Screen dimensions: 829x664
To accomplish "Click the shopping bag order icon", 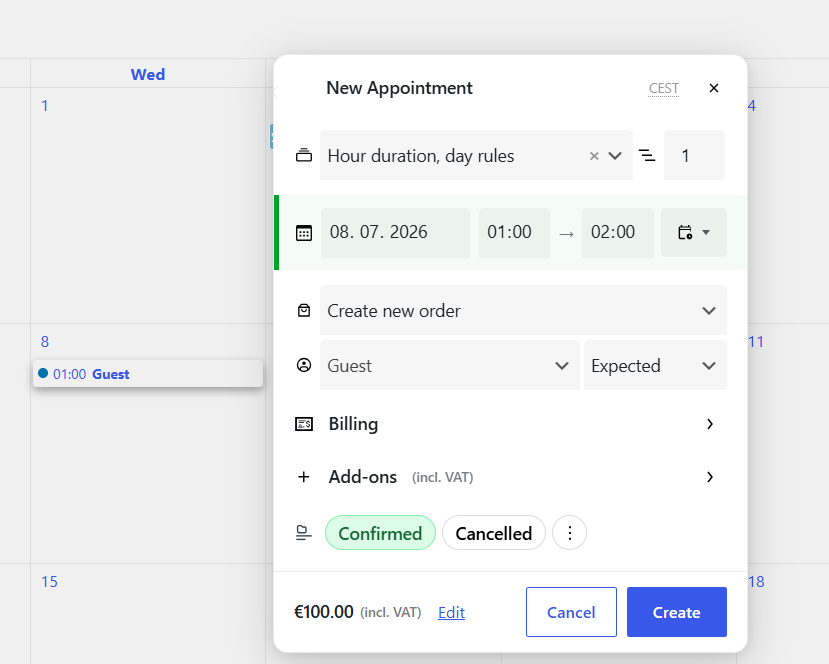I will [x=303, y=310].
